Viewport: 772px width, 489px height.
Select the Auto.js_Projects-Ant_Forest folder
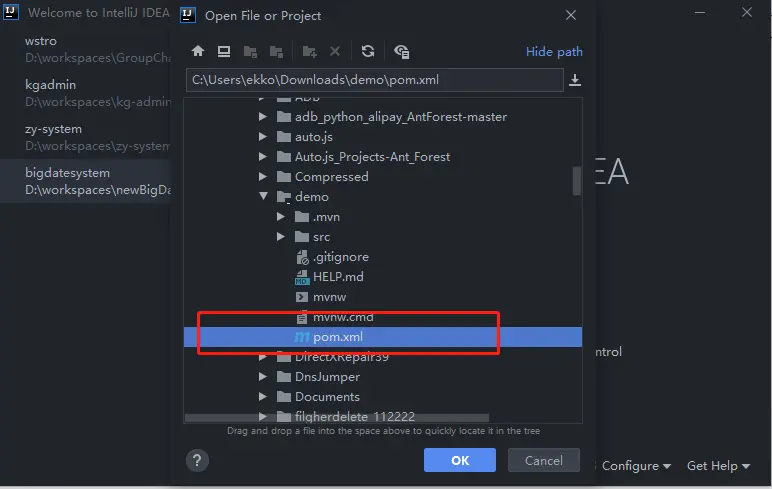(x=372, y=157)
